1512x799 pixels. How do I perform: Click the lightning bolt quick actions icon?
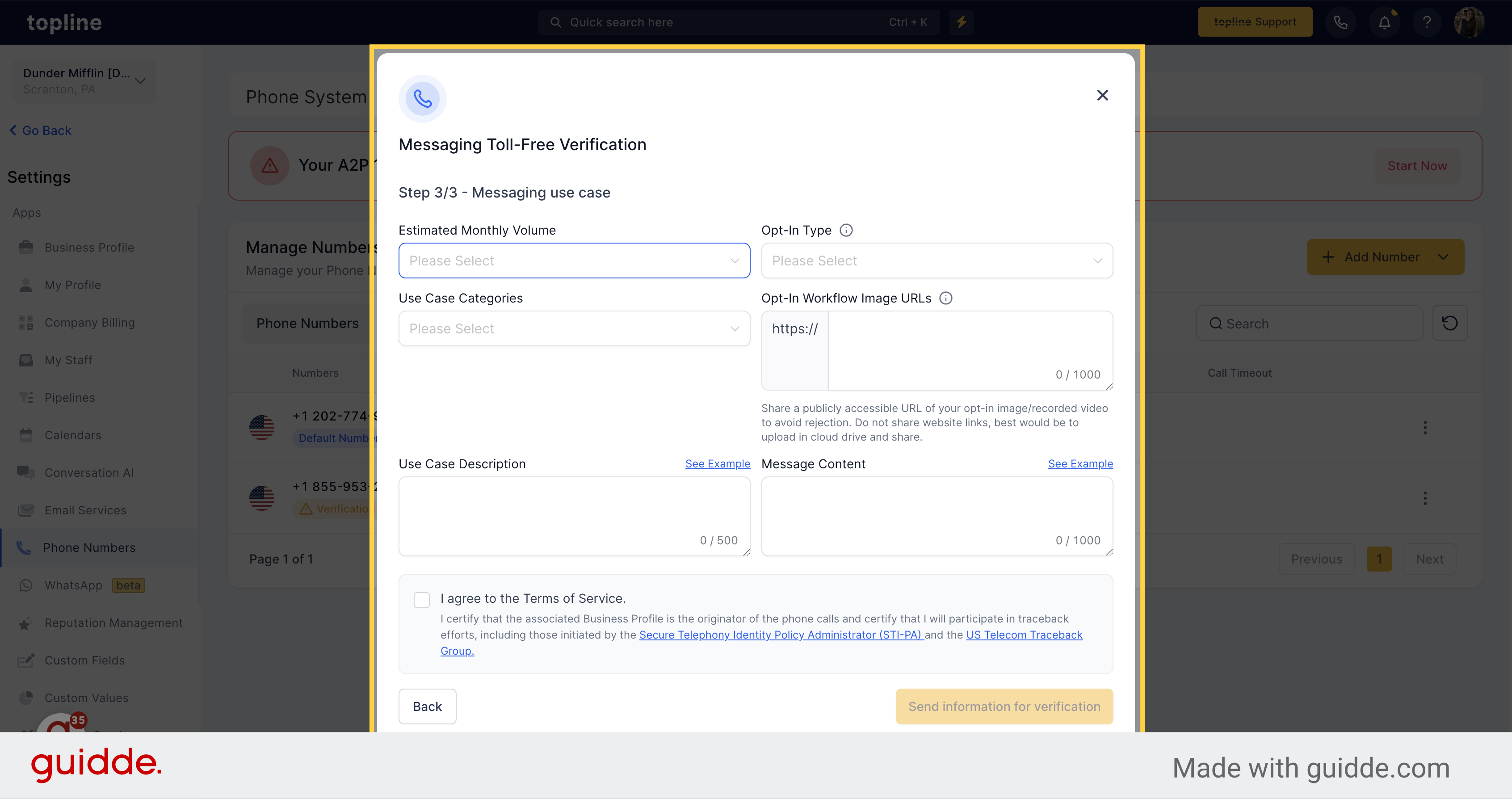(961, 22)
